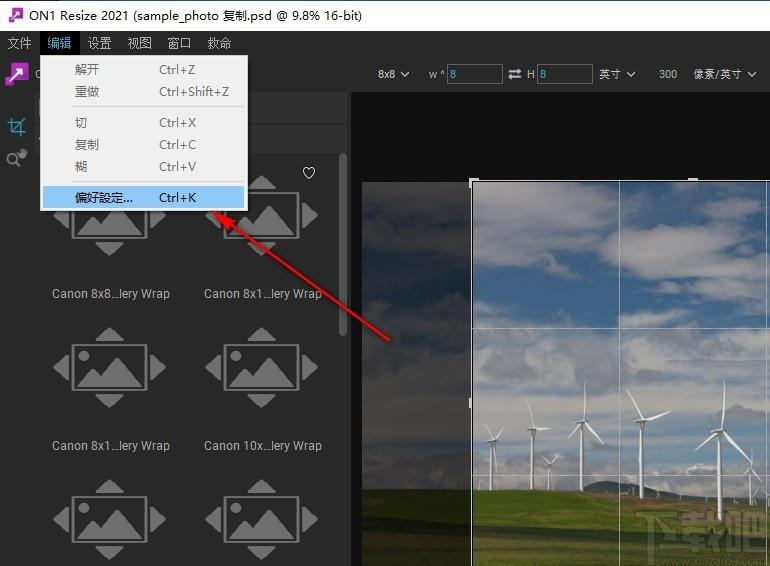Select Canon 10x Gallery Wrap label

pyautogui.click(x=263, y=446)
